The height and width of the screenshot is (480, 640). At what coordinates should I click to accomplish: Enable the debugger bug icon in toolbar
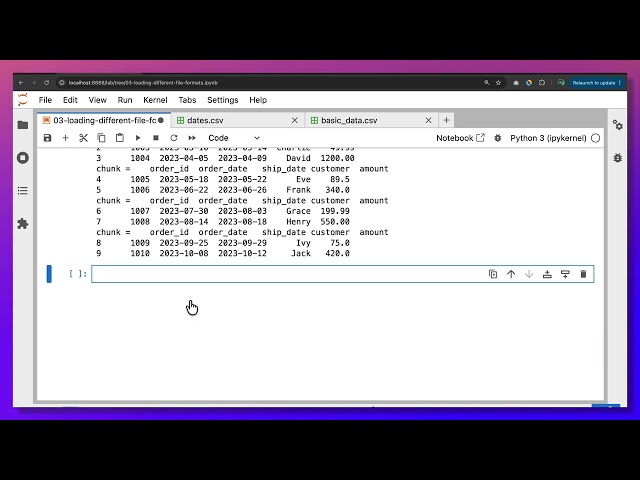[x=498, y=138]
